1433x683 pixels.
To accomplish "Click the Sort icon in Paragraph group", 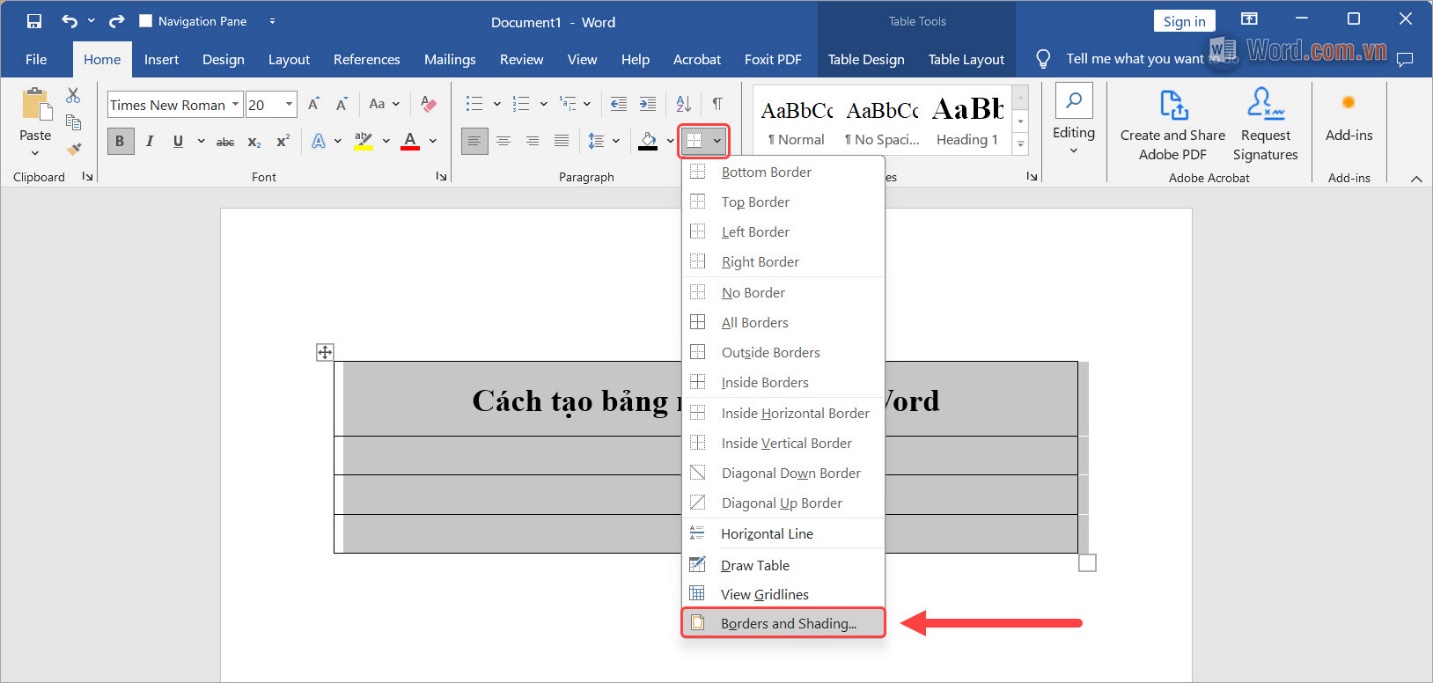I will [682, 103].
